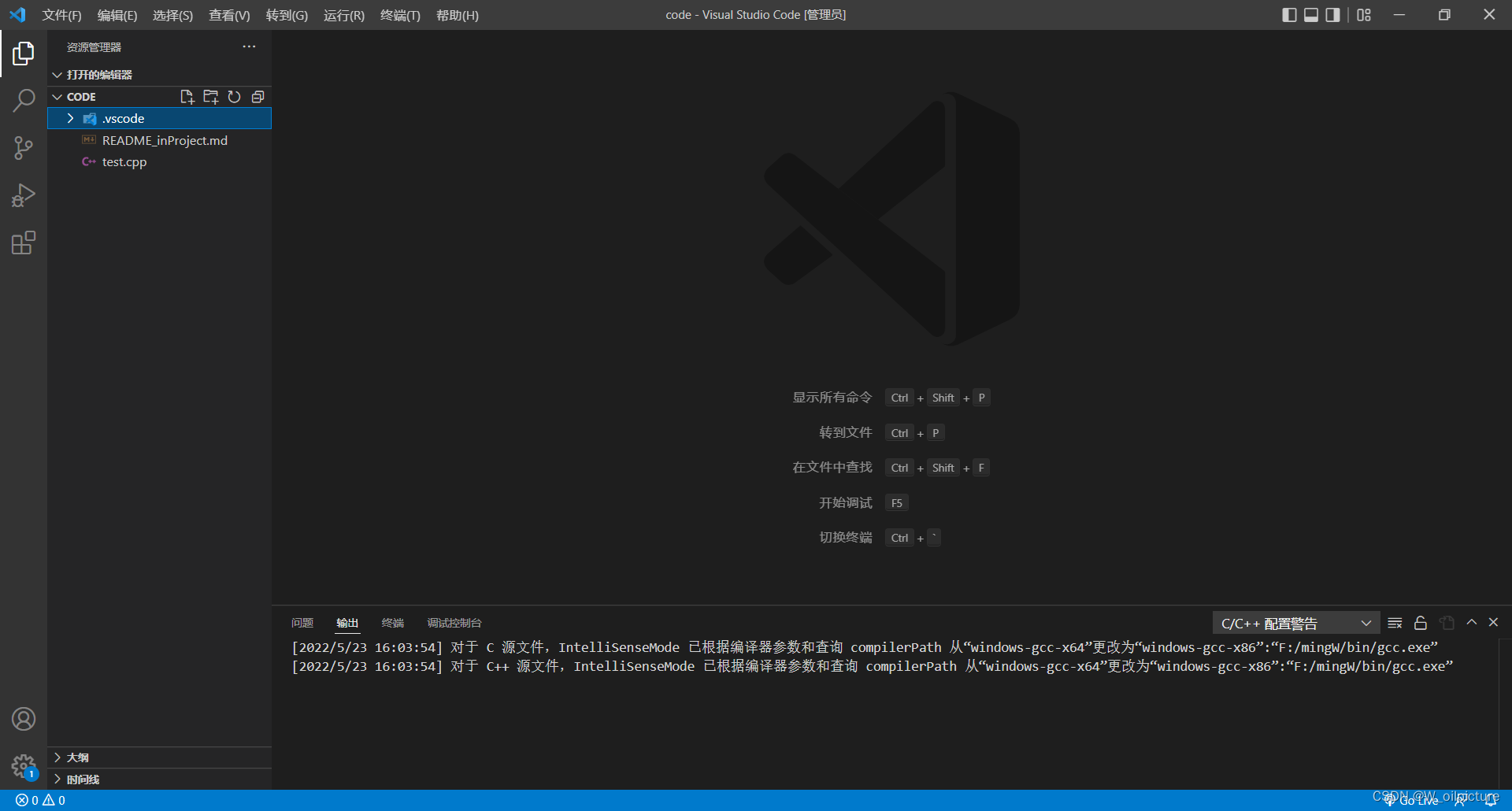Click the VS Code logo in title bar
The height and width of the screenshot is (811, 1512).
click(x=17, y=15)
